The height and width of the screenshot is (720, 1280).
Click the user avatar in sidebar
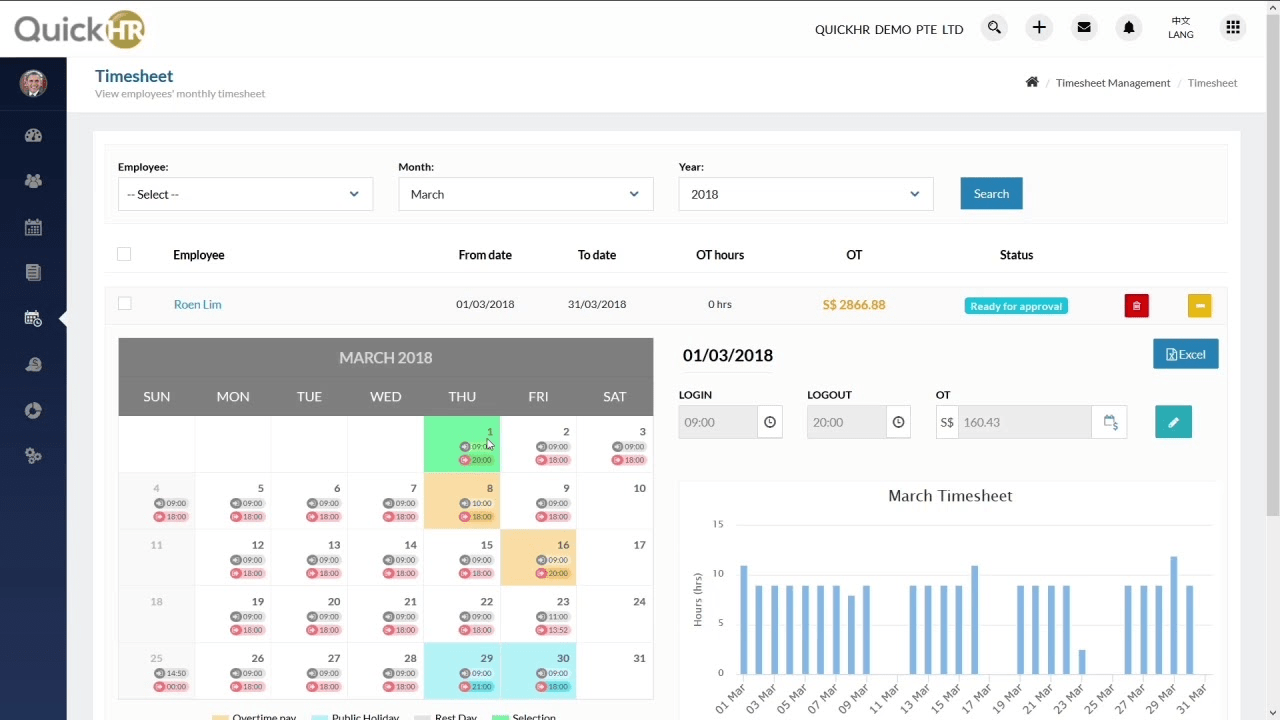coord(33,83)
